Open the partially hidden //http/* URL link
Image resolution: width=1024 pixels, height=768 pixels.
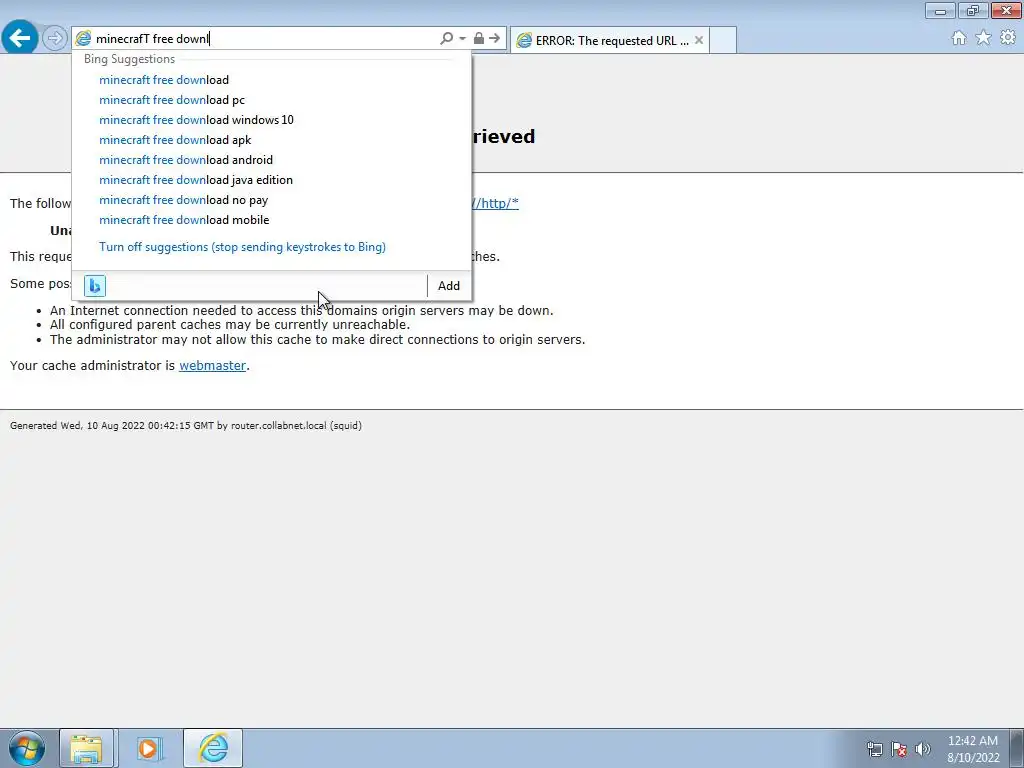495,204
